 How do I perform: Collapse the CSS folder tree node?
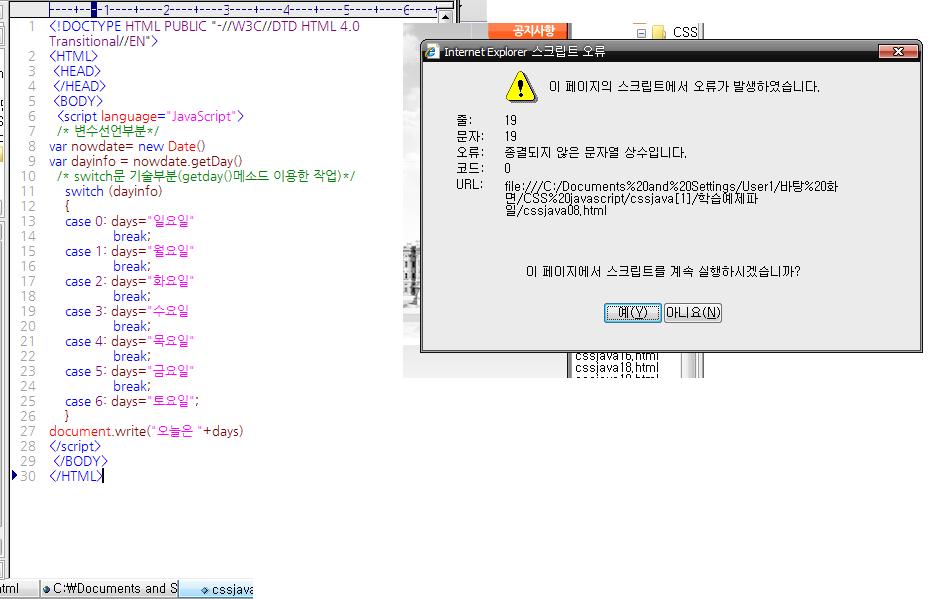tap(641, 33)
